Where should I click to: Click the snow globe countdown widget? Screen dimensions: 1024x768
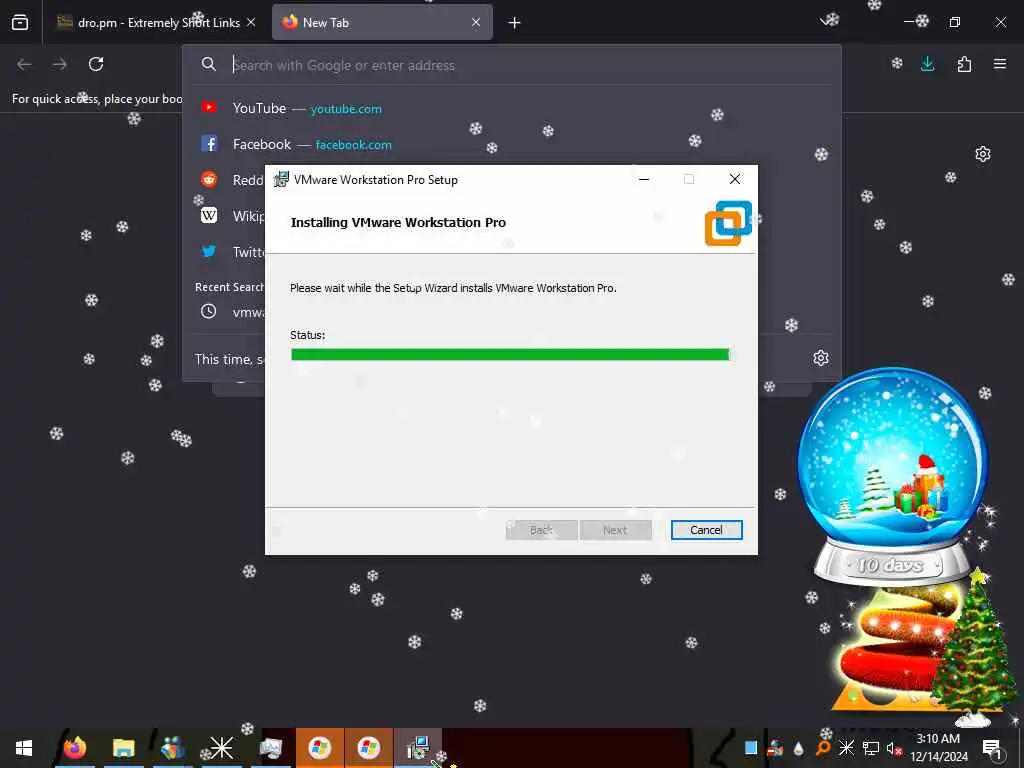click(x=892, y=475)
